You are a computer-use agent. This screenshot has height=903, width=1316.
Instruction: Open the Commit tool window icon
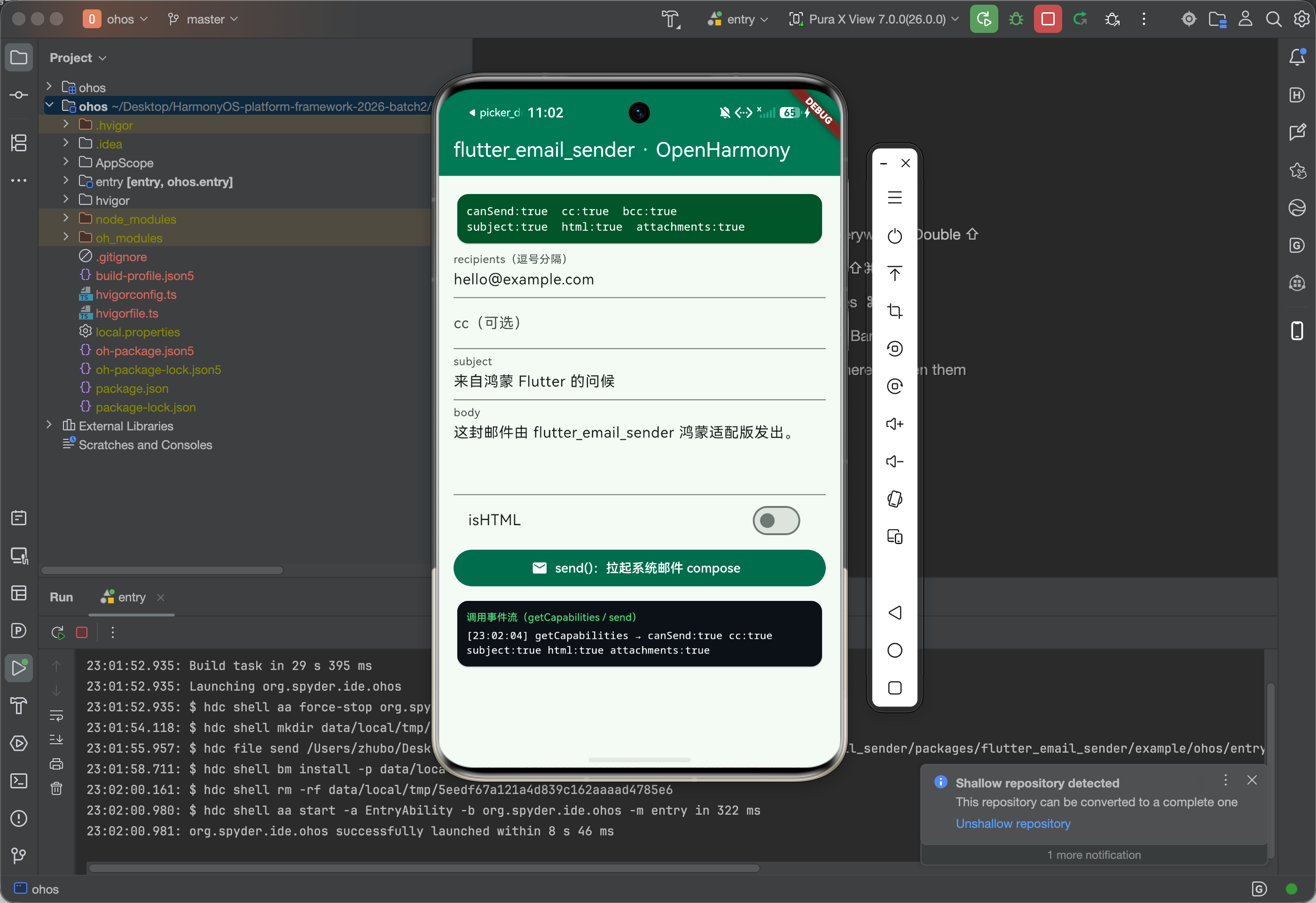tap(19, 95)
